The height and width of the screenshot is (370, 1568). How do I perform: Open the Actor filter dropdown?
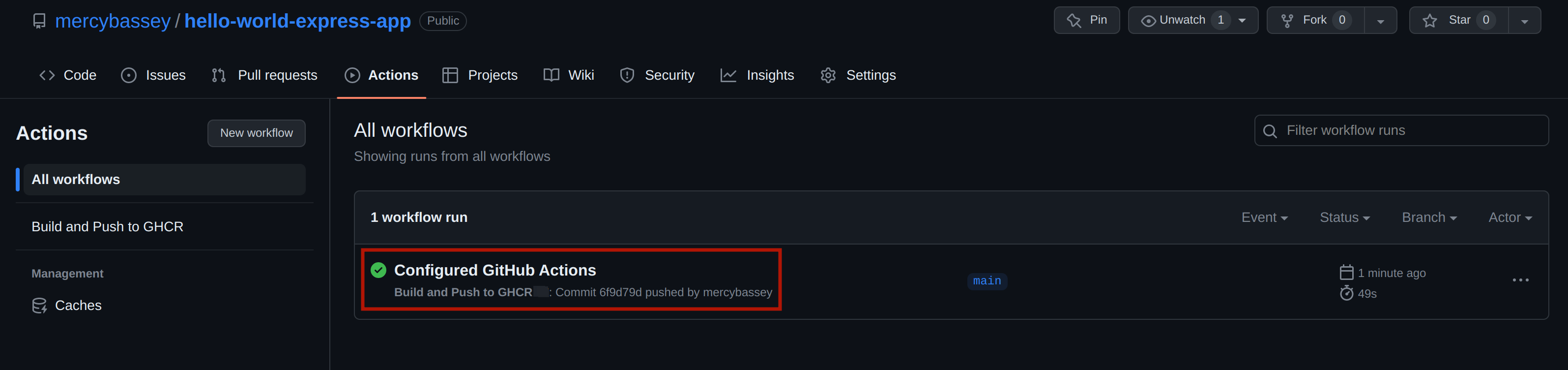pos(1510,217)
